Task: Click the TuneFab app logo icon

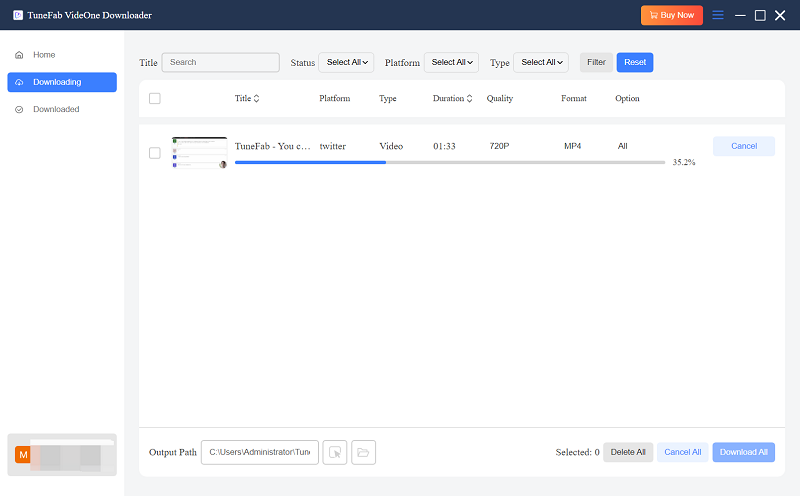Action: tap(18, 15)
